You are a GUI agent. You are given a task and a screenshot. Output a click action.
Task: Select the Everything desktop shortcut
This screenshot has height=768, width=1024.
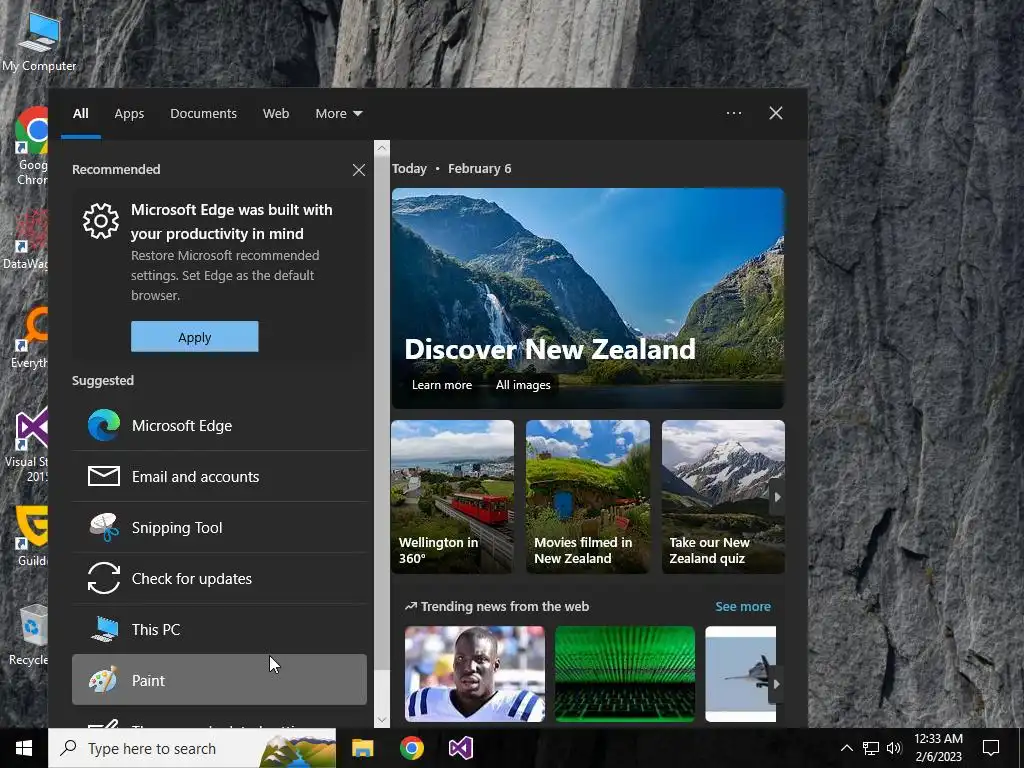click(30, 338)
